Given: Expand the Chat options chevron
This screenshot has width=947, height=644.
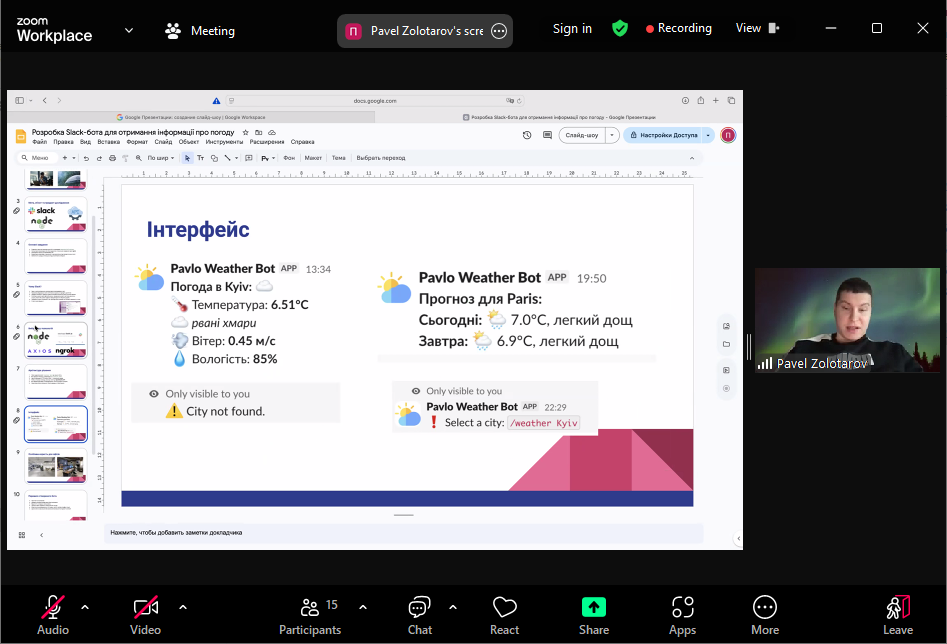Looking at the screenshot, I should (x=452, y=606).
